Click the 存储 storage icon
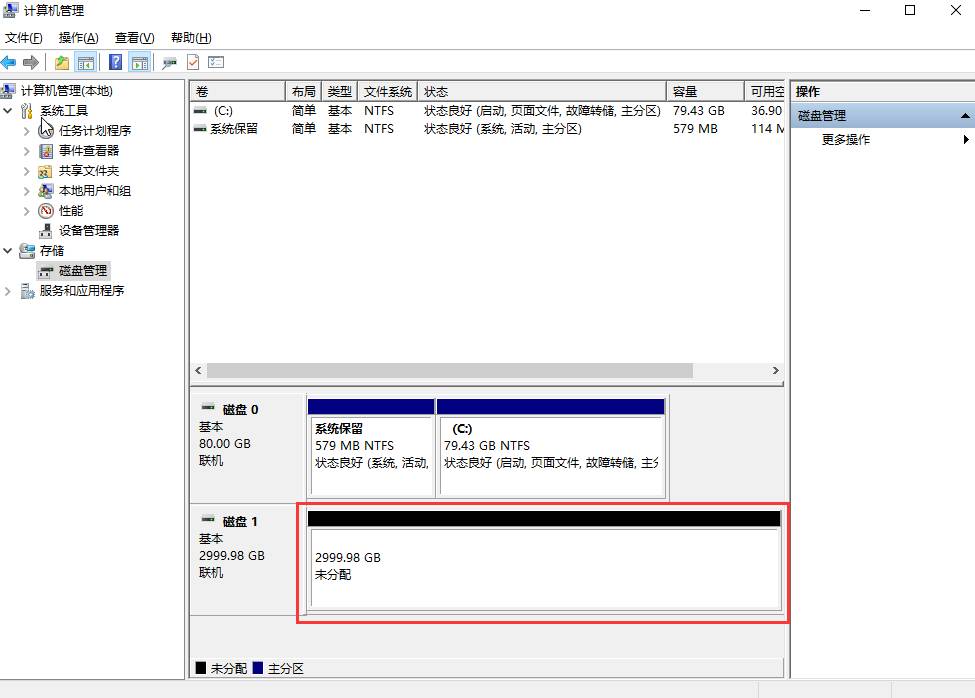The width and height of the screenshot is (975, 698). (x=27, y=250)
